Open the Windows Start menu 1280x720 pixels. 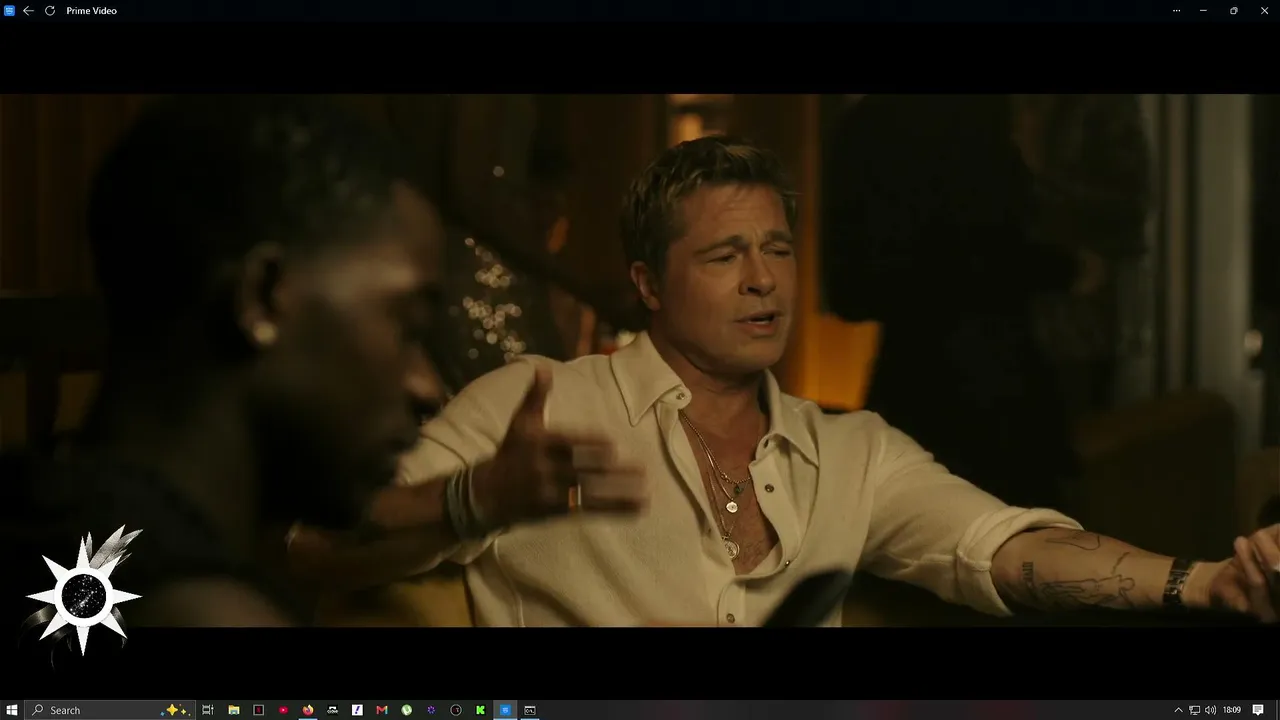click(x=12, y=710)
